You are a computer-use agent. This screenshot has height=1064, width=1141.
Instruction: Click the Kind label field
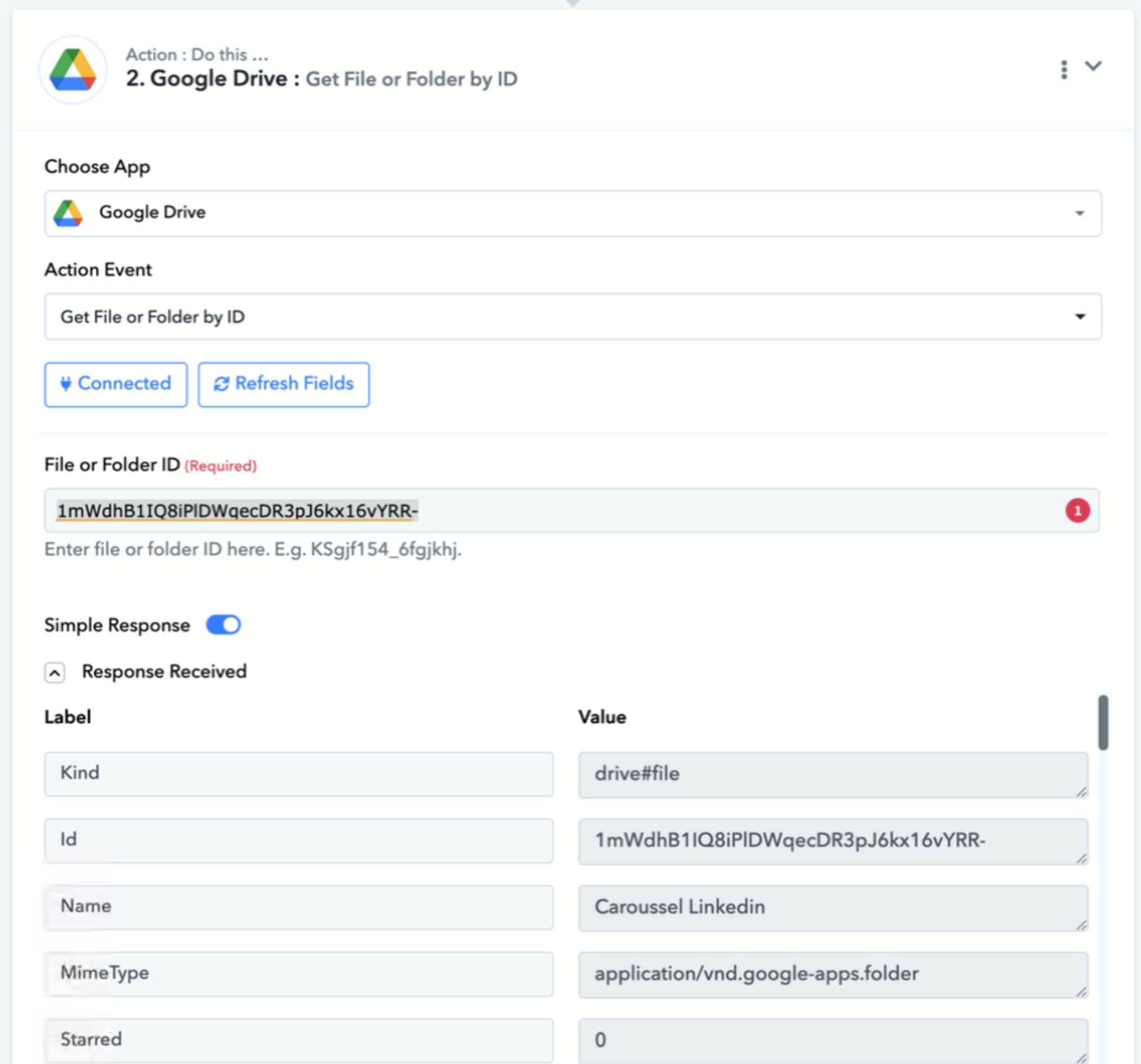299,774
